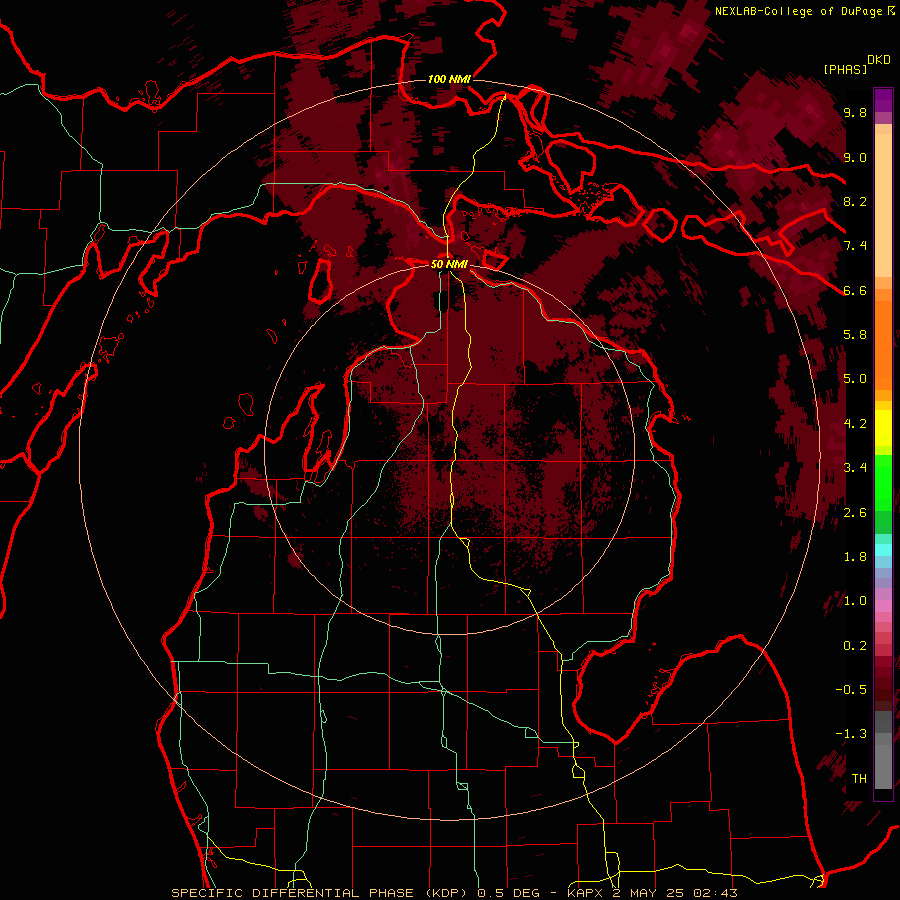Select the 2.6 value on color scale
The height and width of the screenshot is (900, 900).
coord(855,513)
